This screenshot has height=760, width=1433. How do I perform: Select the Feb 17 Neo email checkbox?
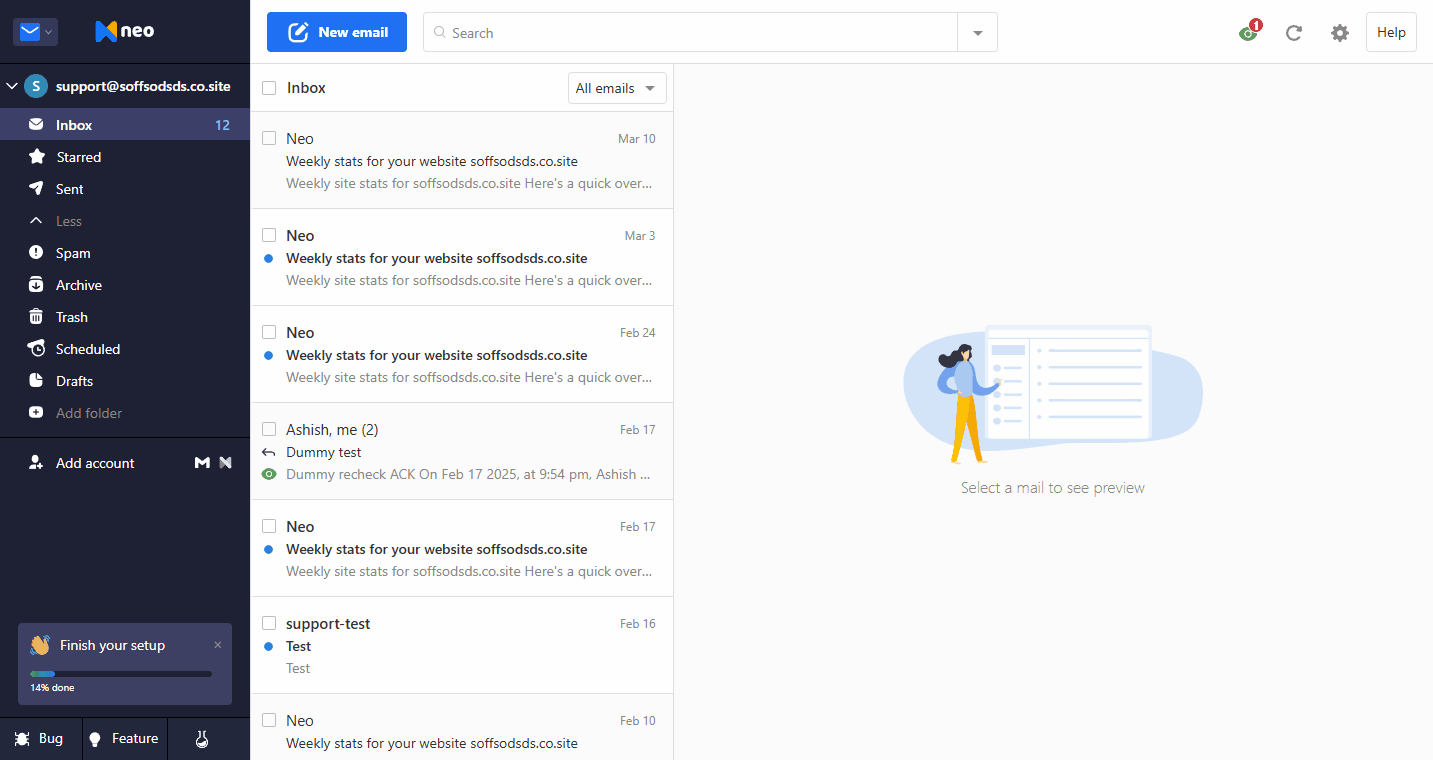tap(269, 526)
